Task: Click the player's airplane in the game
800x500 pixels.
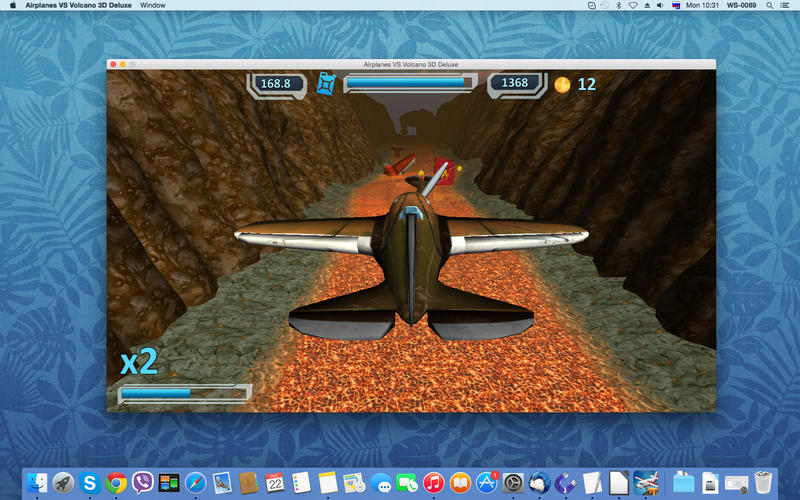Action: pyautogui.click(x=411, y=255)
